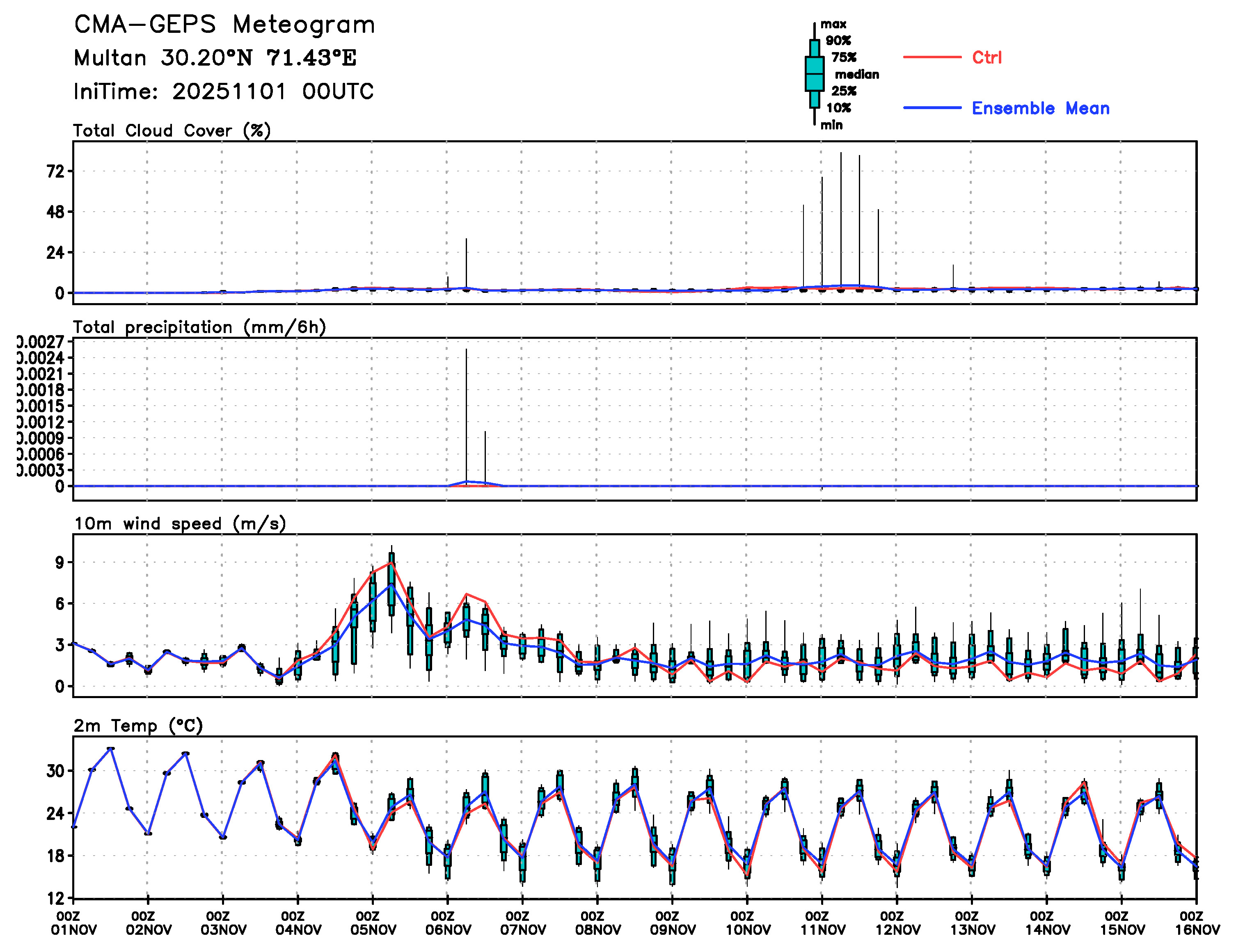Click the 72 tick on cloud cover axis

point(55,171)
